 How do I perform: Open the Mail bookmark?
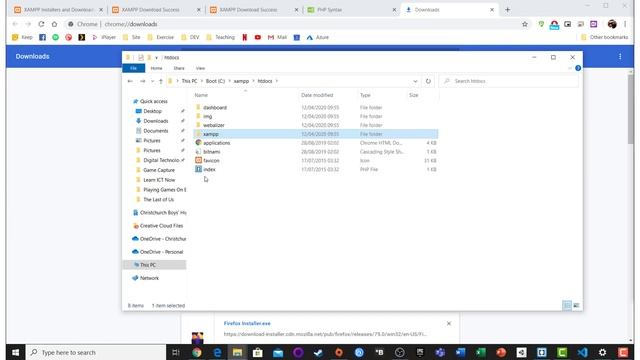277,37
